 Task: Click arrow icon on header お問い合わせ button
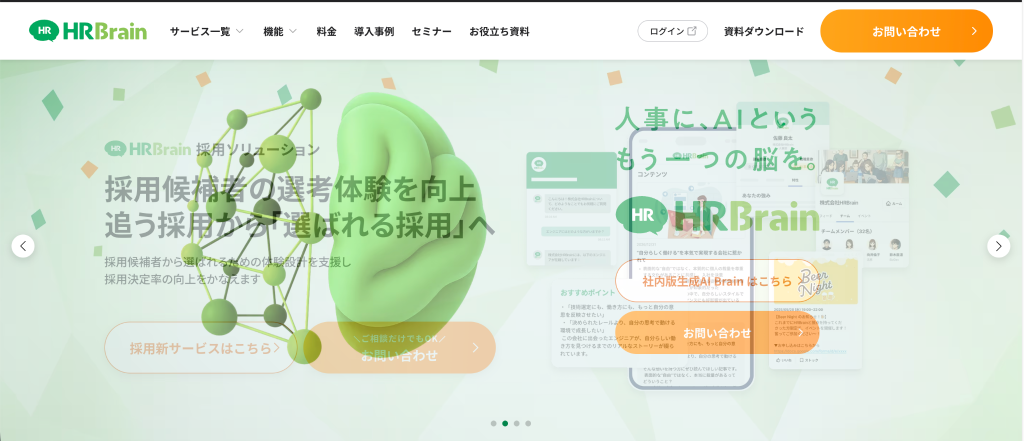pyautogui.click(x=974, y=31)
